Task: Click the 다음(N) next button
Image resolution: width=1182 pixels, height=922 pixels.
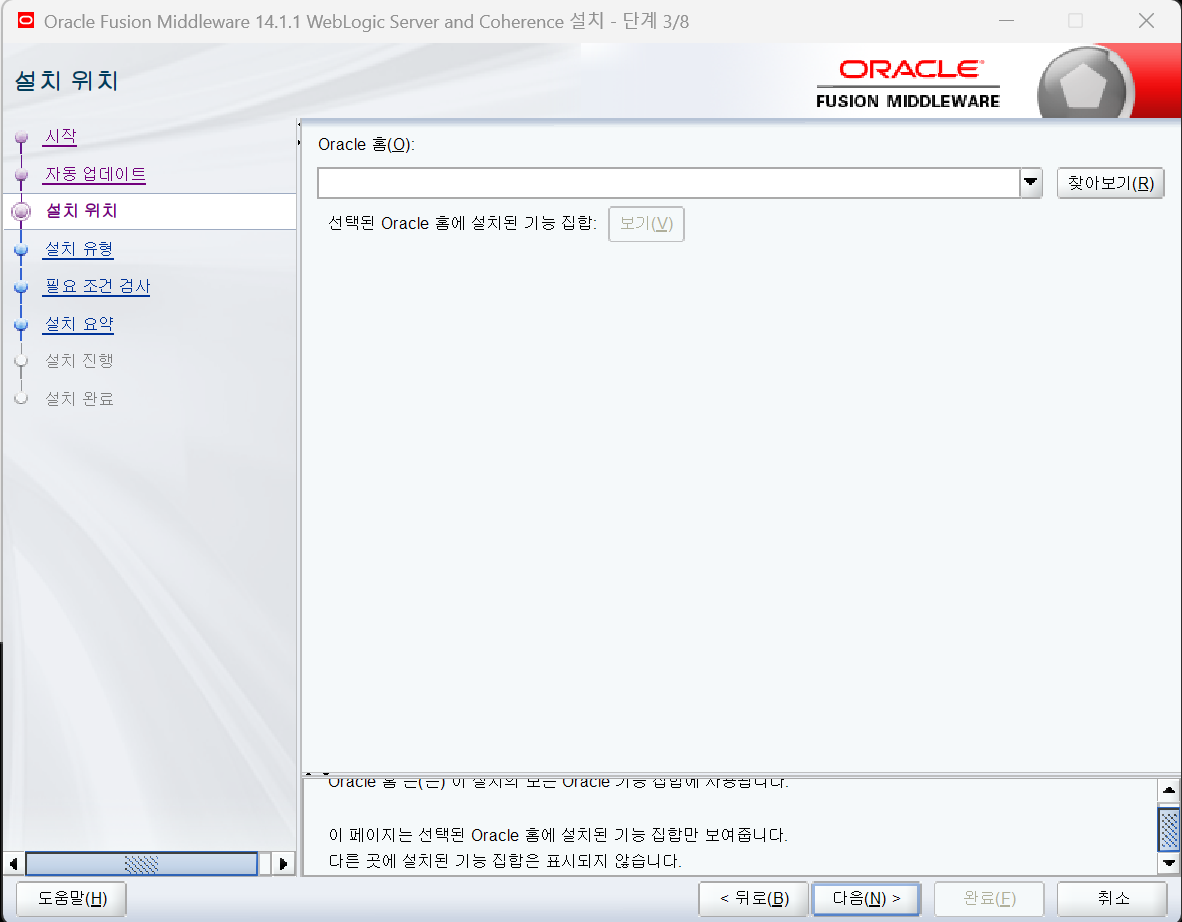Action: (x=866, y=899)
